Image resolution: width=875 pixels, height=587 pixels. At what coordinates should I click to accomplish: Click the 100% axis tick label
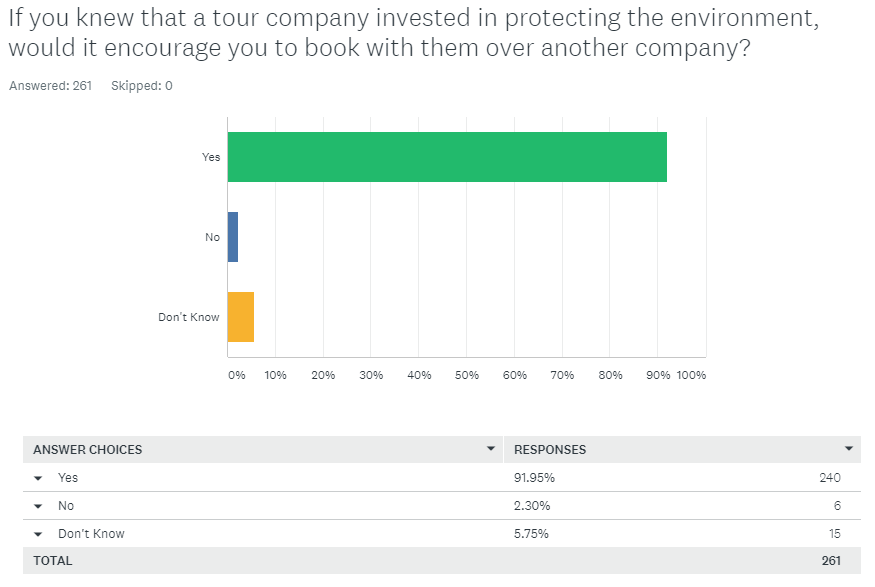tap(689, 374)
